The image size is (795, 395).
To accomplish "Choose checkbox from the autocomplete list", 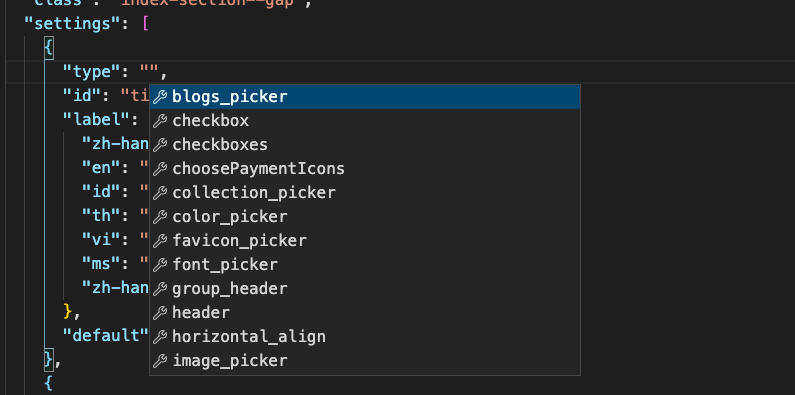I will 365,121.
